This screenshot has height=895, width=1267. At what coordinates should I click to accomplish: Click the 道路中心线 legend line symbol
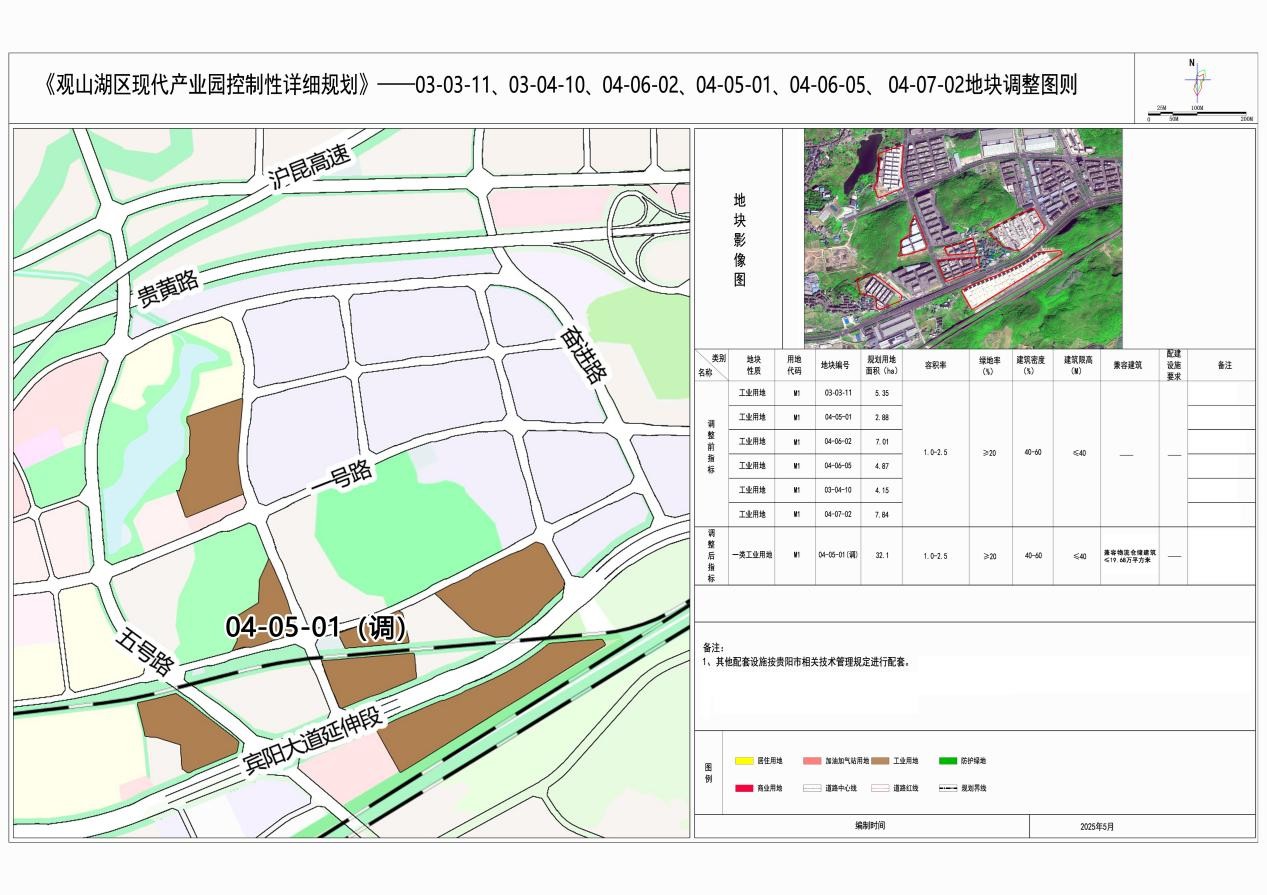pyautogui.click(x=812, y=788)
